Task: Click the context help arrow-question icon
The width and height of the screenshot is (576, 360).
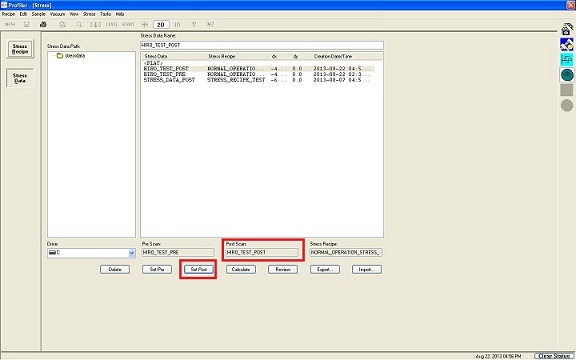Action: click(x=210, y=25)
